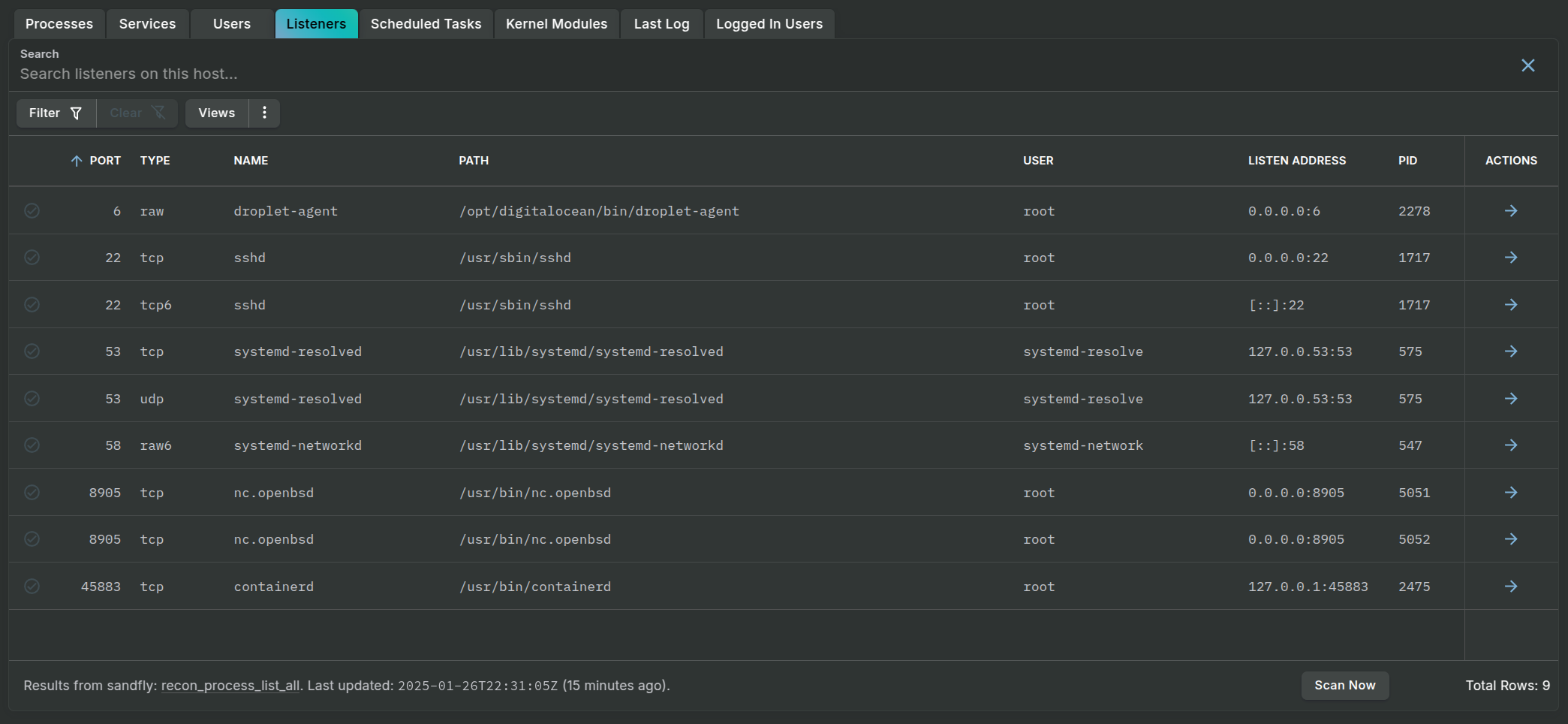Viewport: 1568px width, 724px height.
Task: Click the /usr/lib/systemd/systemd-networkd path
Action: [x=591, y=445]
